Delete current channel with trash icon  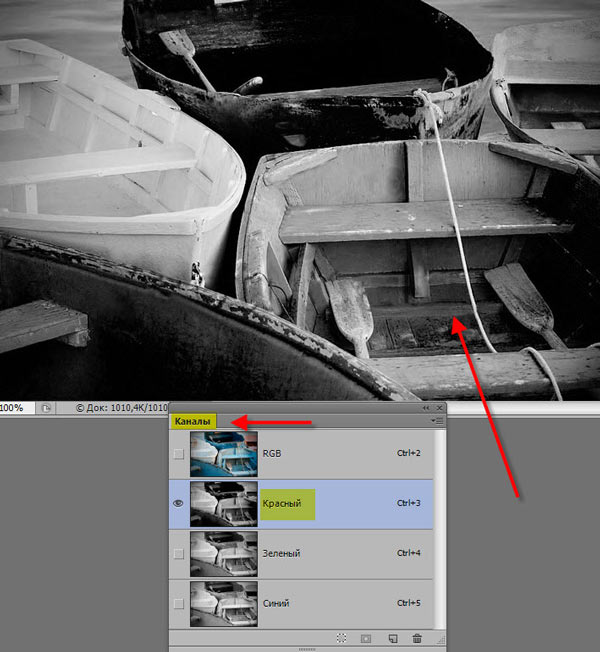pos(417,638)
